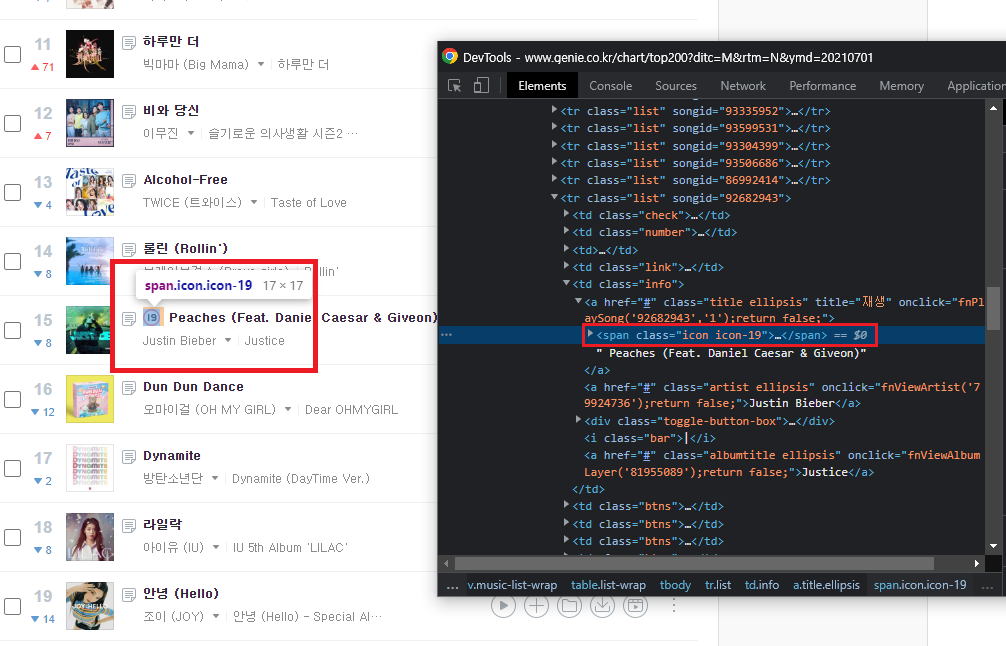
Task: Open lyrics icon for 비와 당신
Action: point(129,112)
